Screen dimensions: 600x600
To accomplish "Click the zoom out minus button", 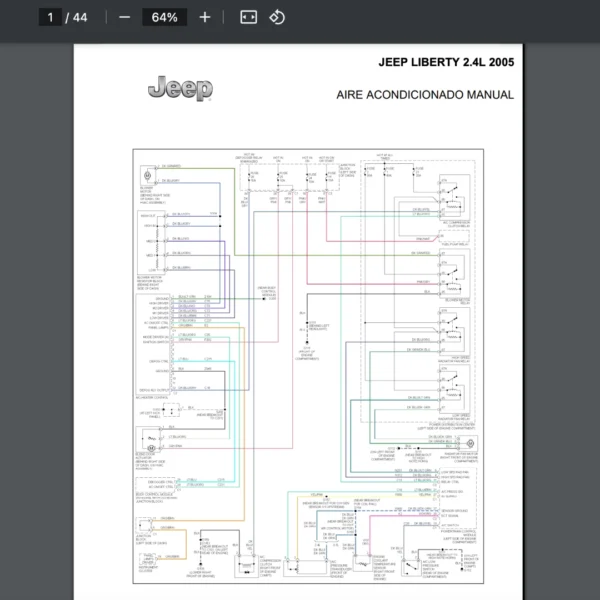I will point(124,17).
